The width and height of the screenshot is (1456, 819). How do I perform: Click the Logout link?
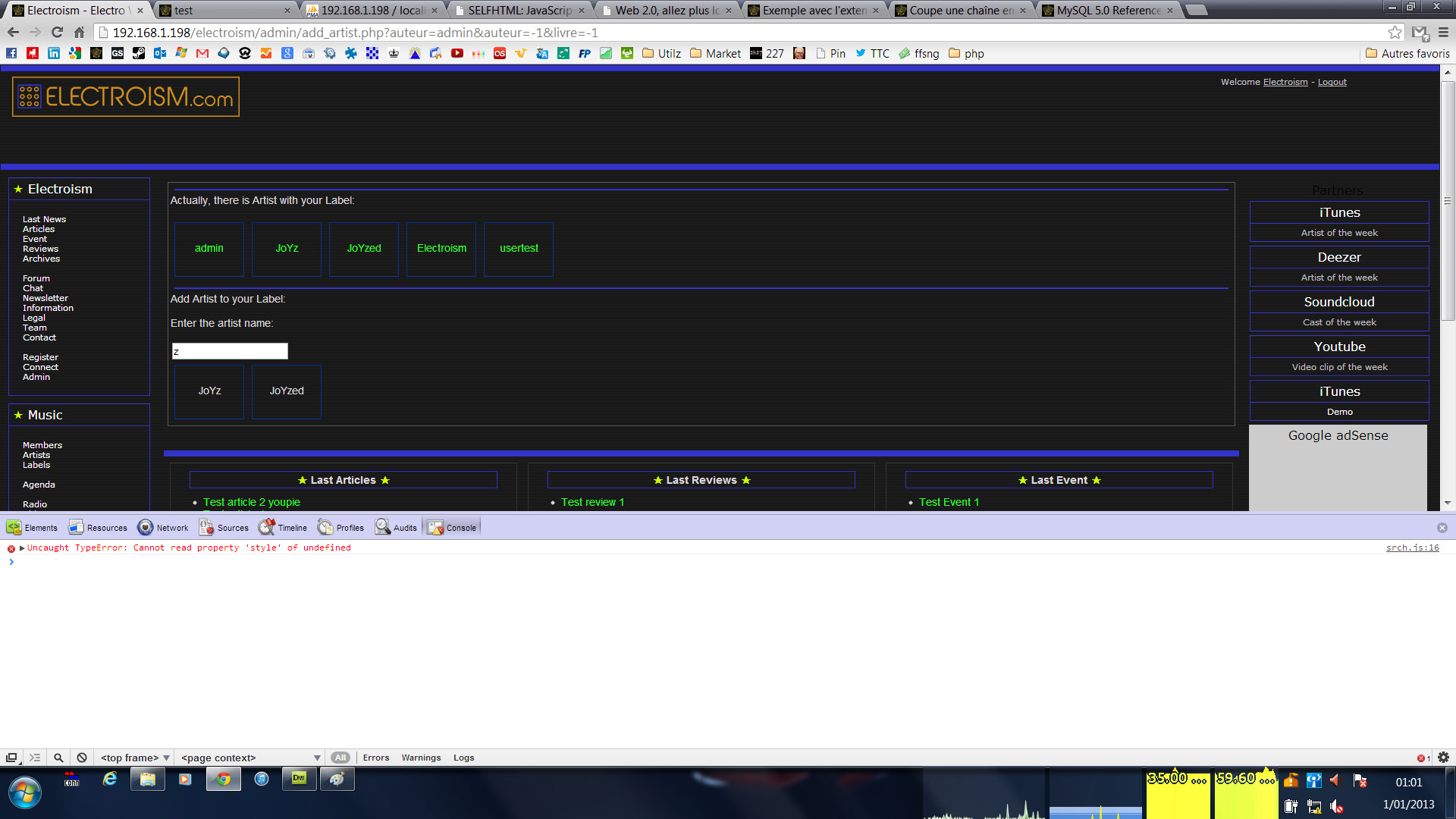point(1332,82)
